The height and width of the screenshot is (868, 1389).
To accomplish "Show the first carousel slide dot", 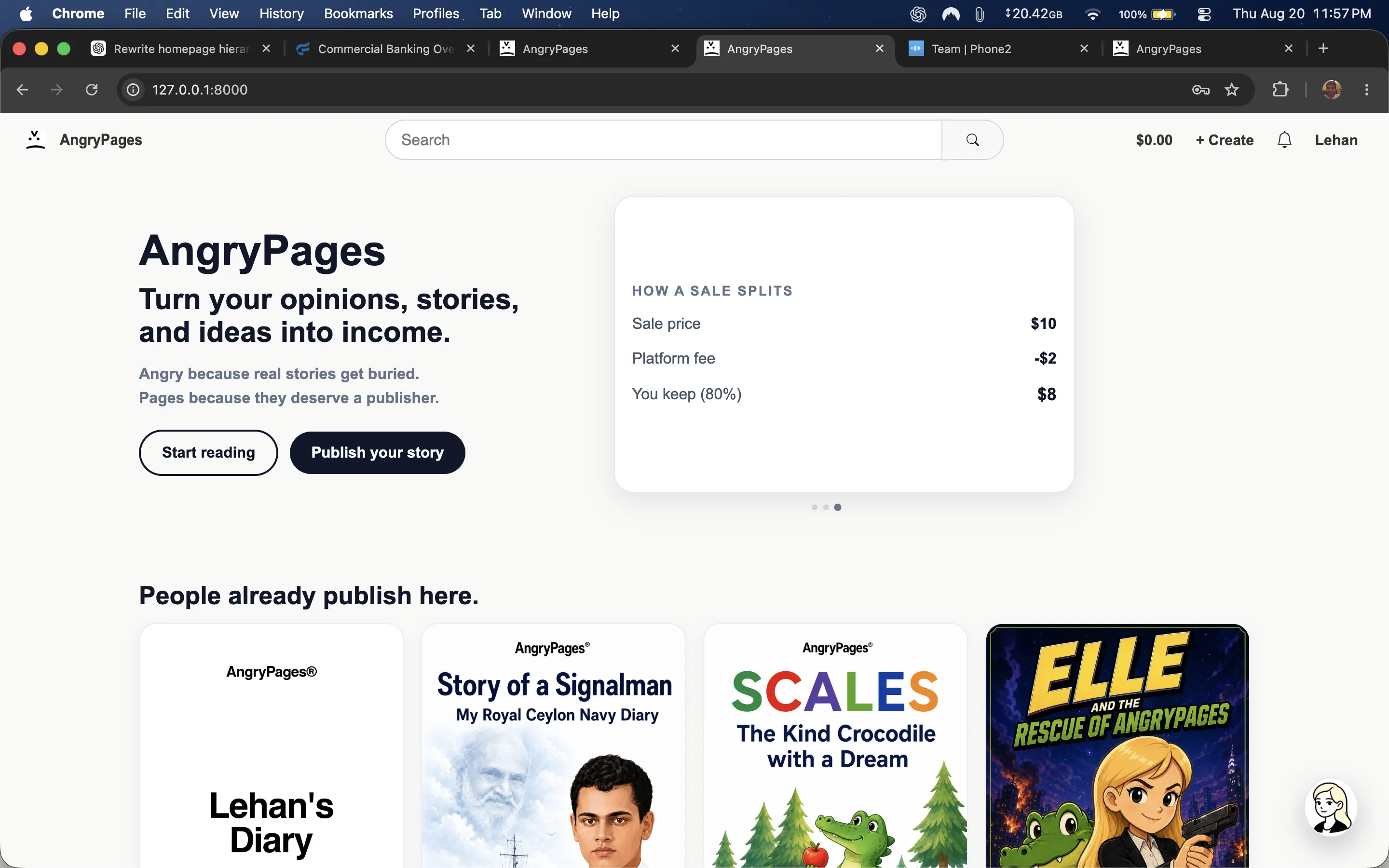I will click(x=815, y=507).
